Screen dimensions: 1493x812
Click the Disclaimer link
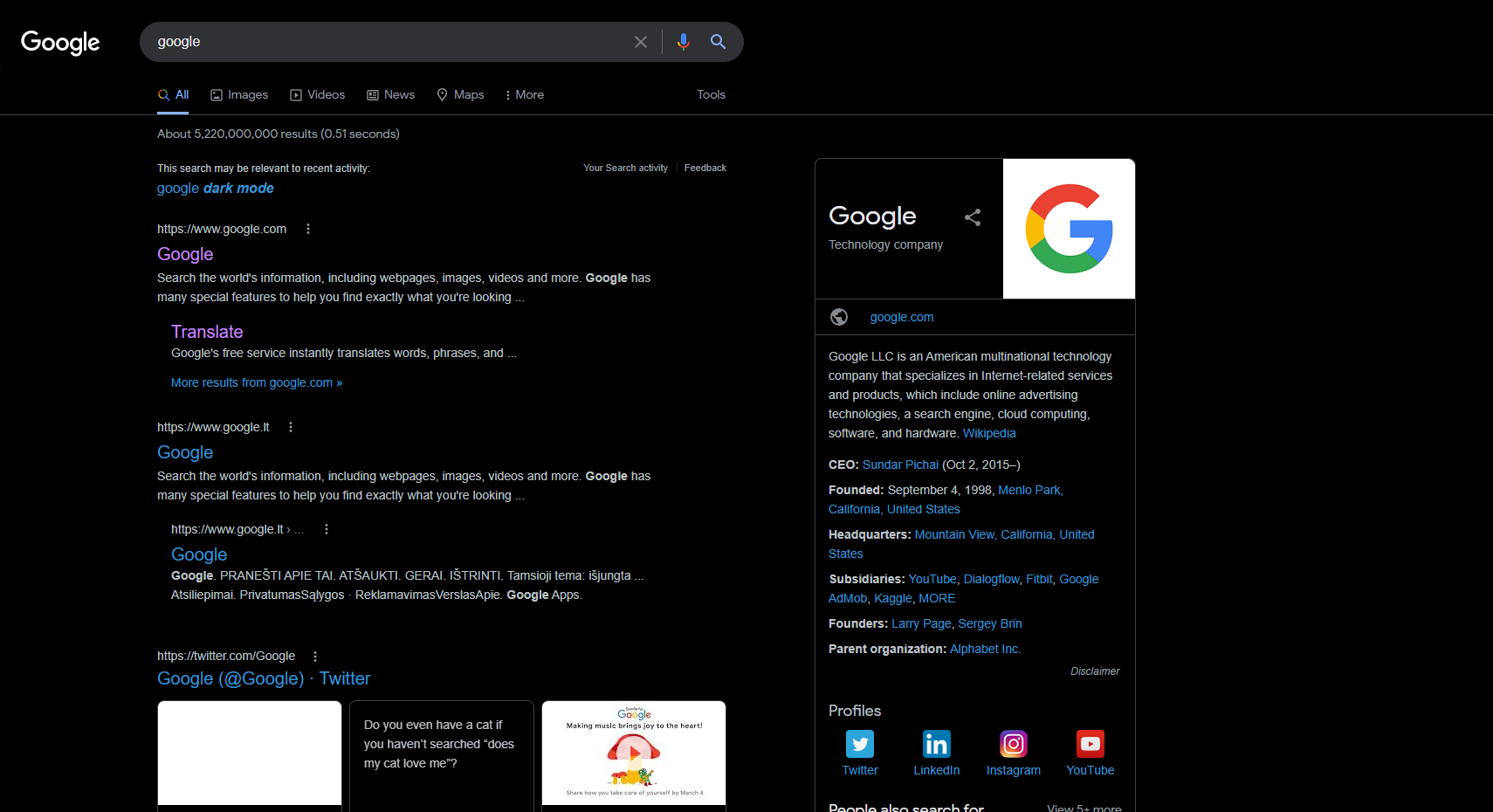1095,671
